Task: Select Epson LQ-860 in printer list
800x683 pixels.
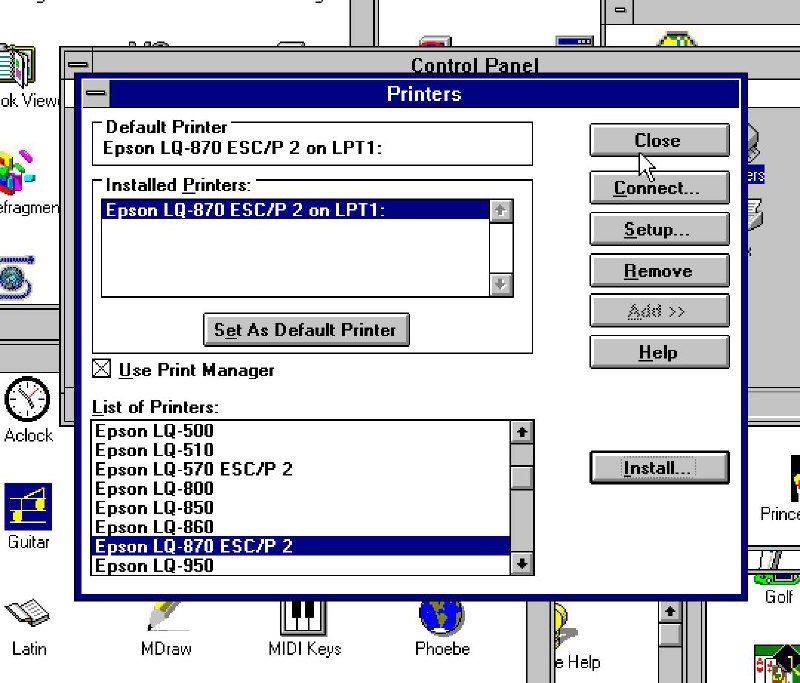Action: pyautogui.click(x=301, y=527)
